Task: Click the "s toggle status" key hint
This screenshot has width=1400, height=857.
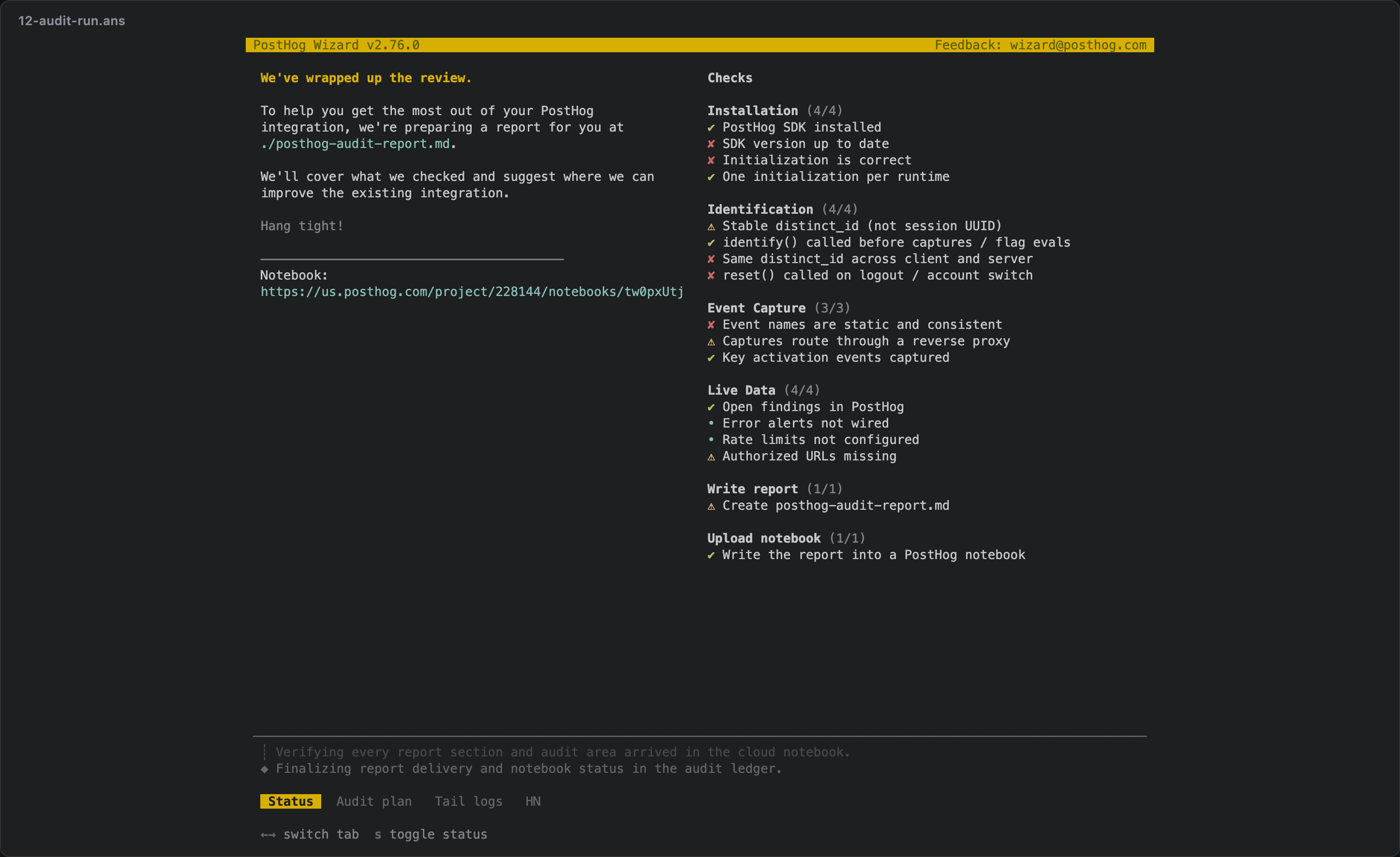Action: 431,835
